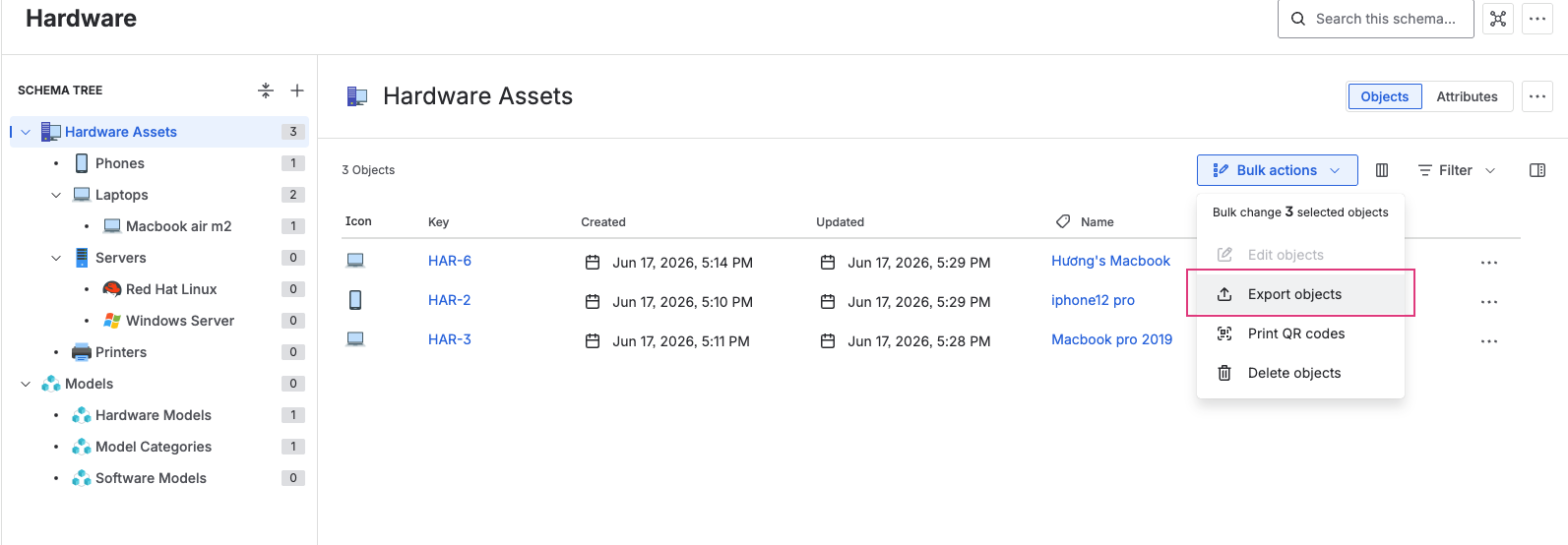The image size is (1568, 545).
Task: Choose Export objects from menu
Action: point(1300,294)
